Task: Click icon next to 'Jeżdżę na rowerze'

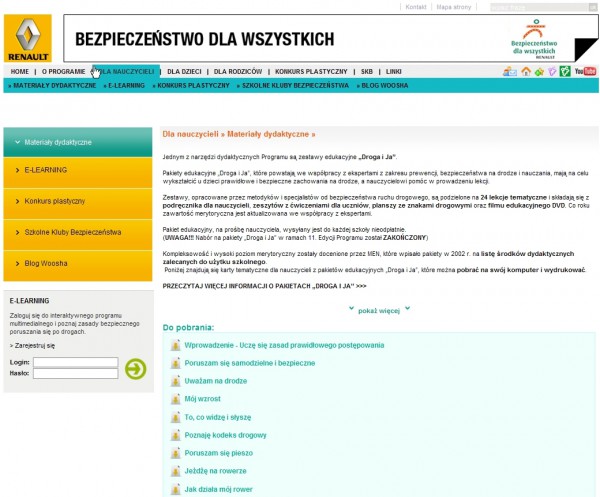Action: 176,471
